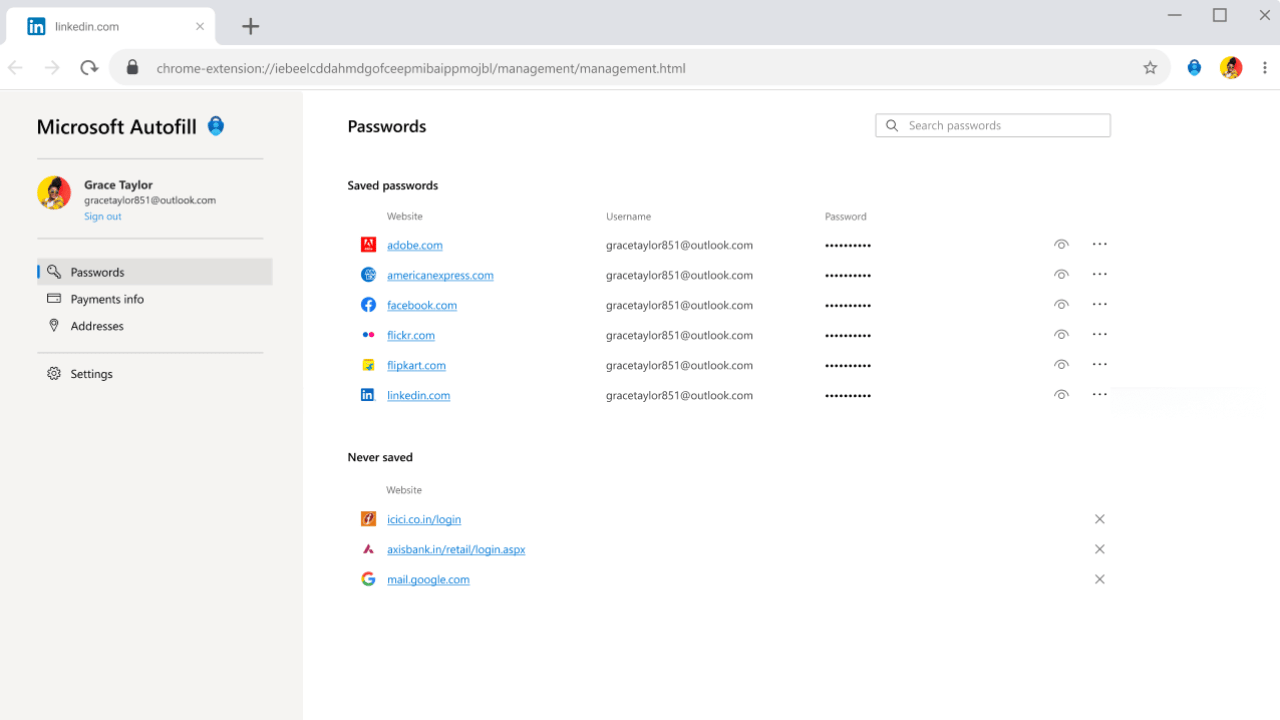Screen dimensions: 1280x720
Task: Click the Saved passwords heading
Action: click(x=393, y=185)
